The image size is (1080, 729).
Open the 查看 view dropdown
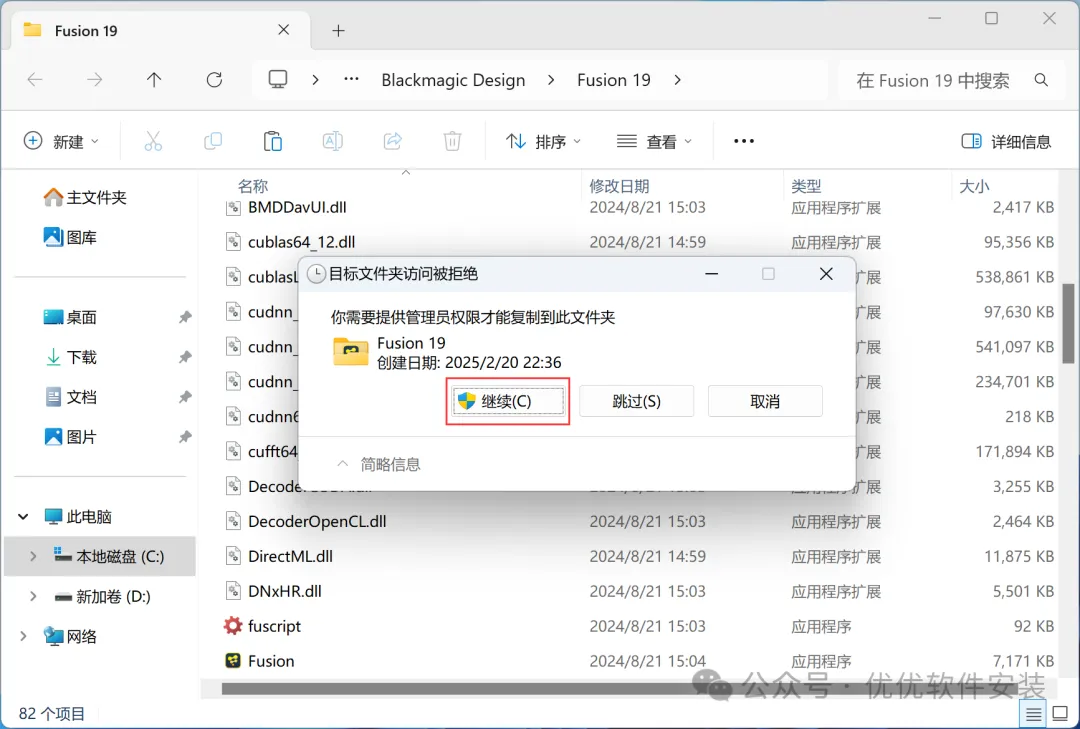coord(654,141)
